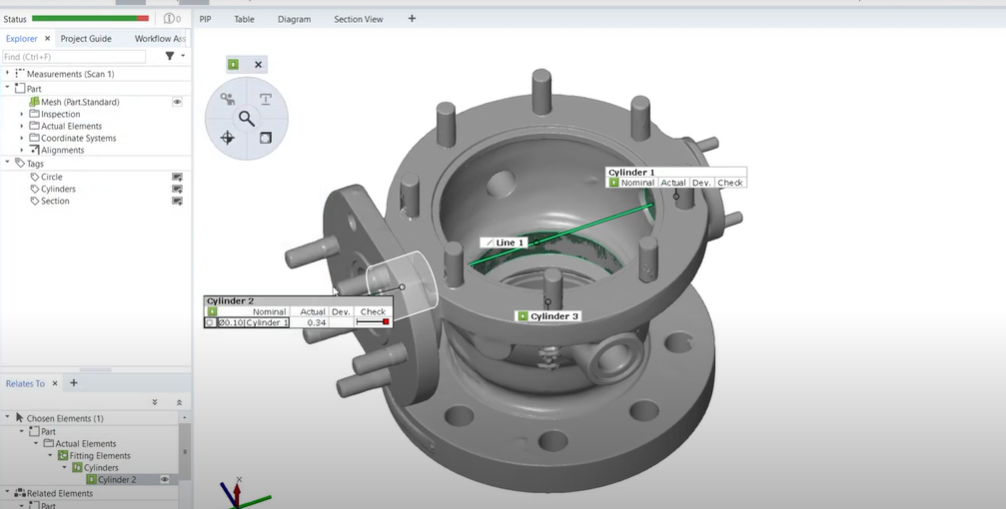Image resolution: width=1006 pixels, height=509 pixels.
Task: Close the floating radial menu toolbar
Action: pyautogui.click(x=258, y=64)
